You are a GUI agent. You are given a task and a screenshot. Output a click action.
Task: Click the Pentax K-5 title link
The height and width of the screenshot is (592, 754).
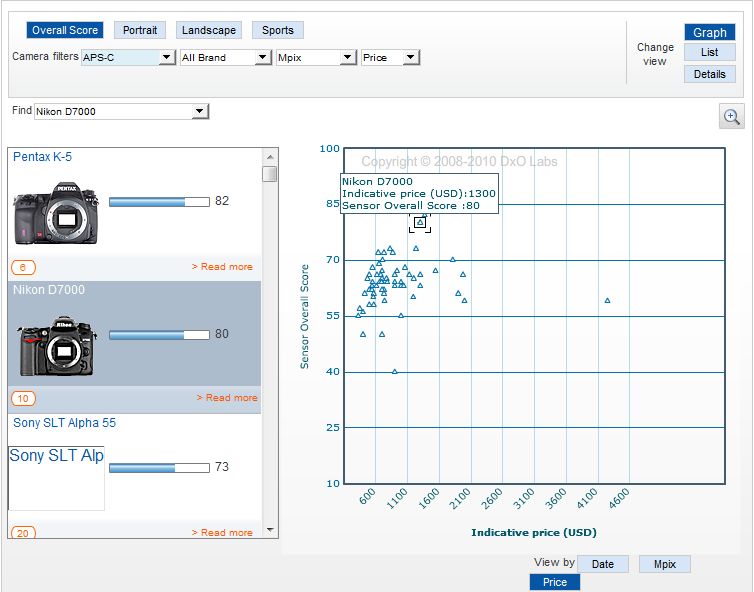click(x=42, y=157)
